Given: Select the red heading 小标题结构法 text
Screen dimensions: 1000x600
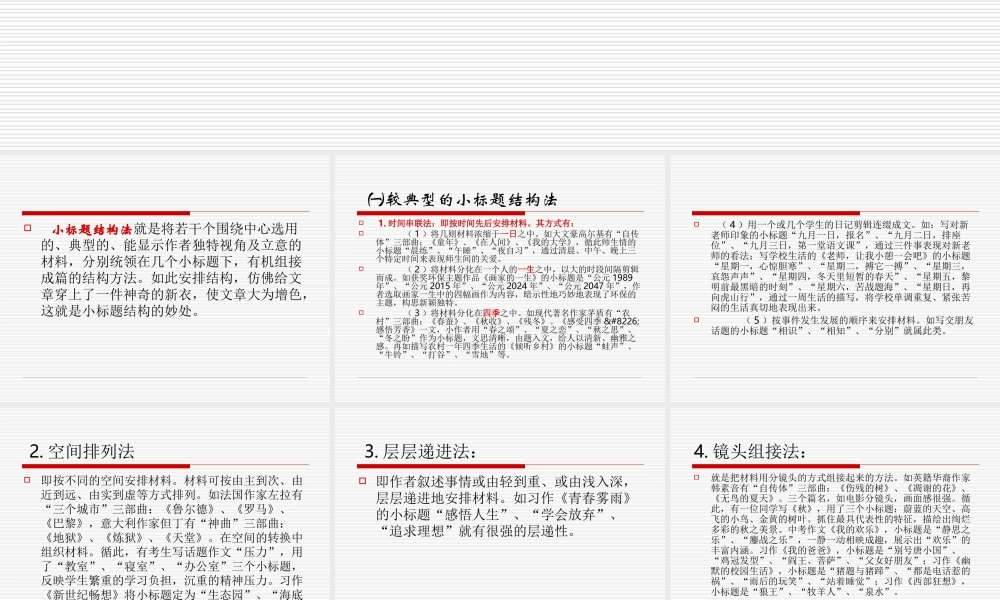Looking at the screenshot, I should tap(91, 230).
